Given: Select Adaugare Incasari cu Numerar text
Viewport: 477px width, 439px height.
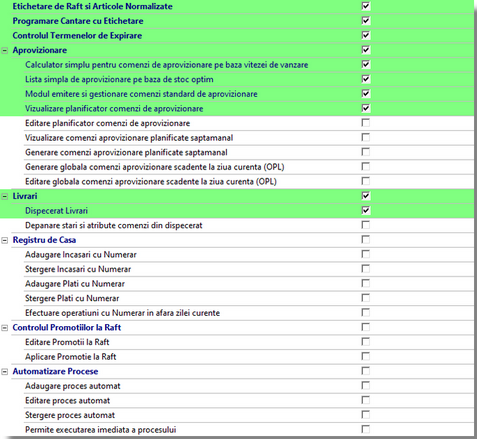Looking at the screenshot, I should 81,255.
